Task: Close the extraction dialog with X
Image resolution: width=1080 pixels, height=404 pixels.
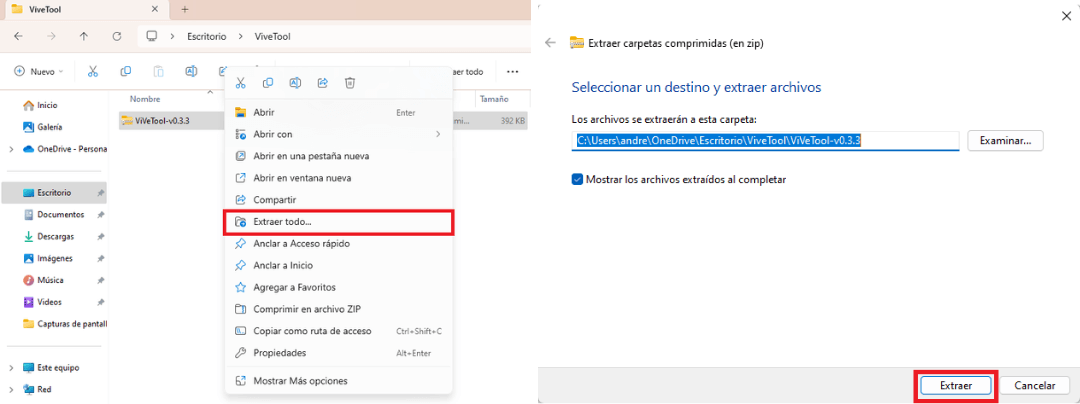Action: point(1066,16)
